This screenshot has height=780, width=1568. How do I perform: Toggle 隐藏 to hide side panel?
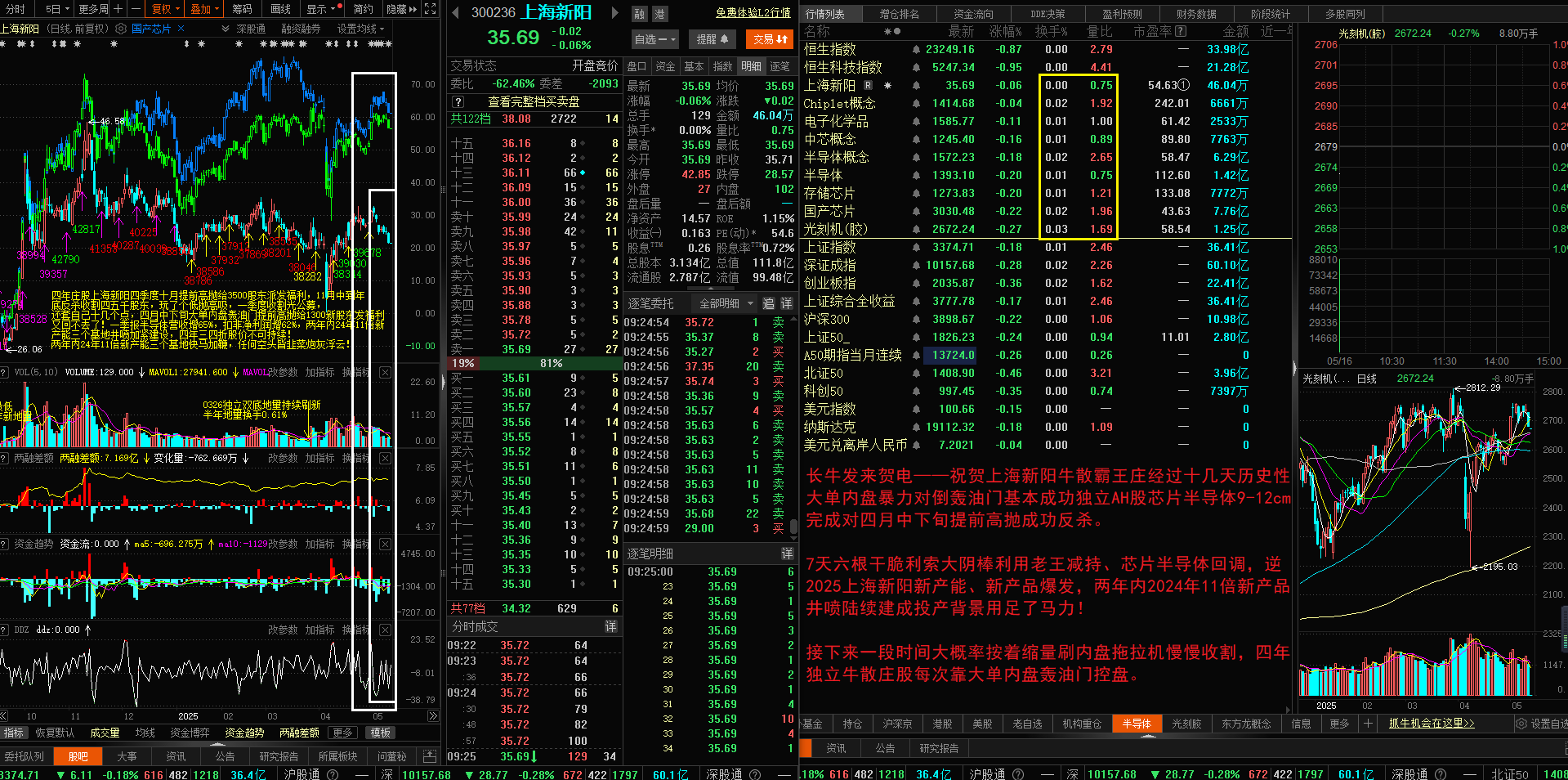[x=401, y=9]
